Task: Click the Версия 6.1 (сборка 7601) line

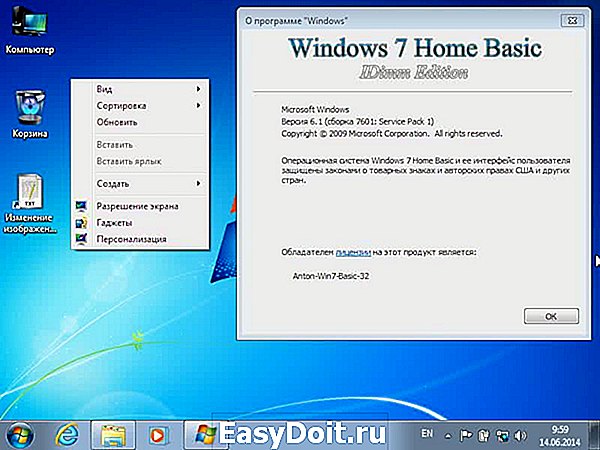Action: point(357,122)
